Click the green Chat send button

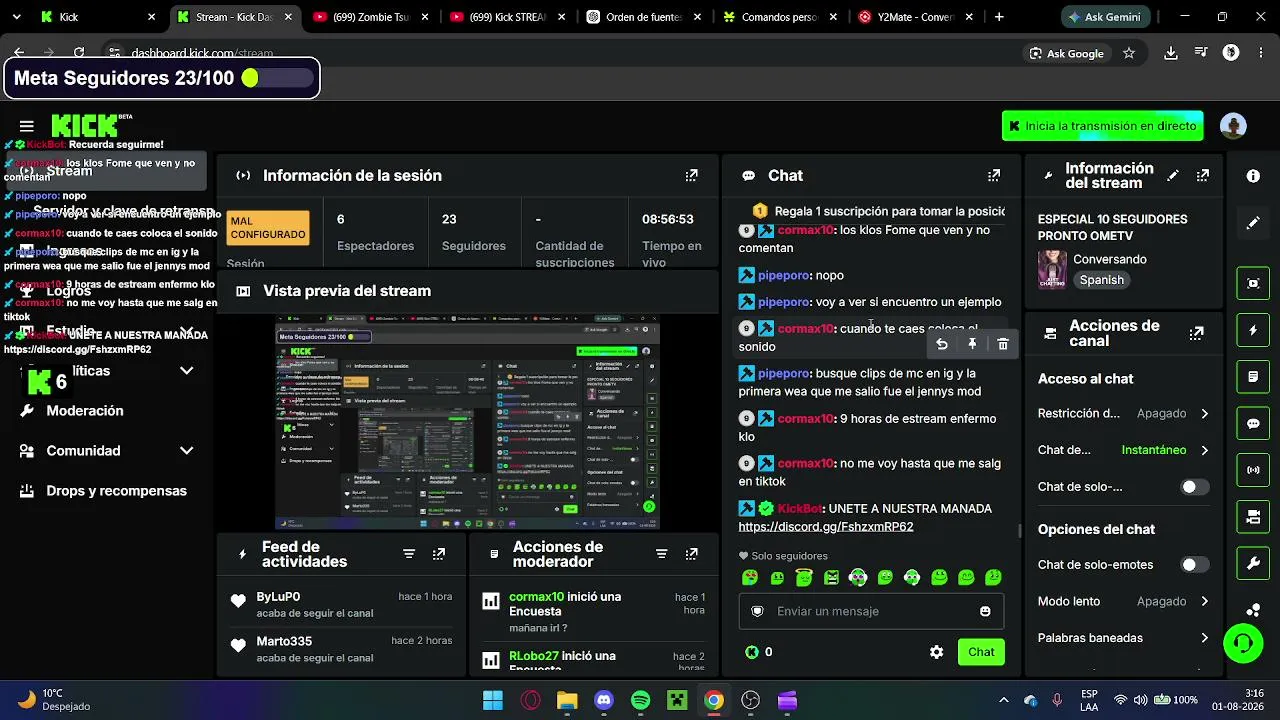coord(981,652)
